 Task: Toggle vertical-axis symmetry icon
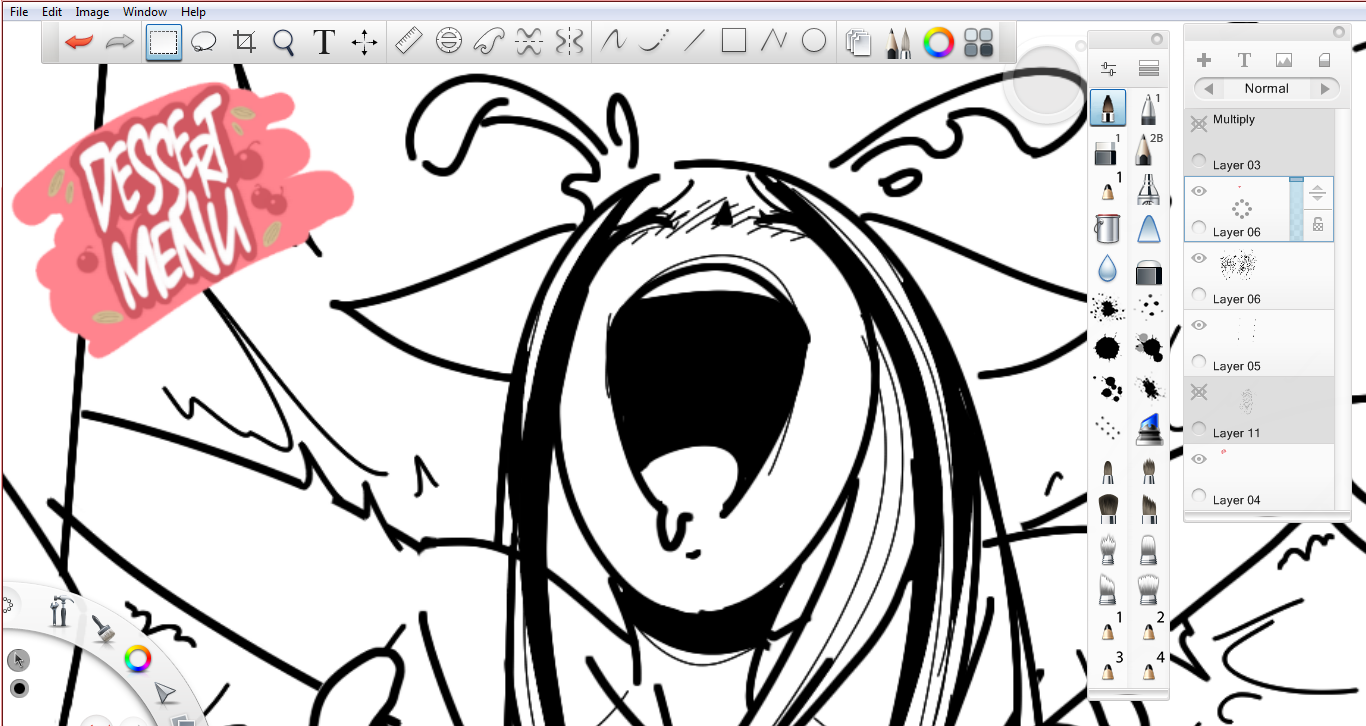pos(569,42)
